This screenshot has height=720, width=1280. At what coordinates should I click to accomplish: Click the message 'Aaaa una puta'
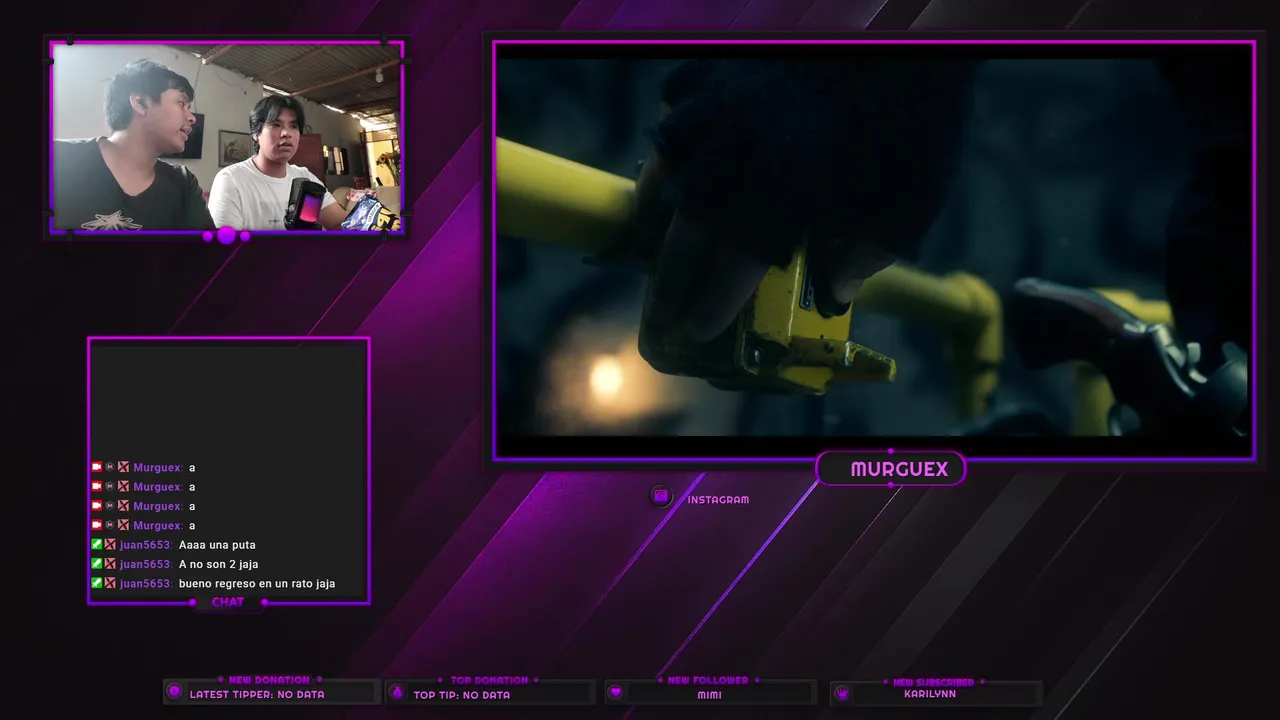[217, 545]
